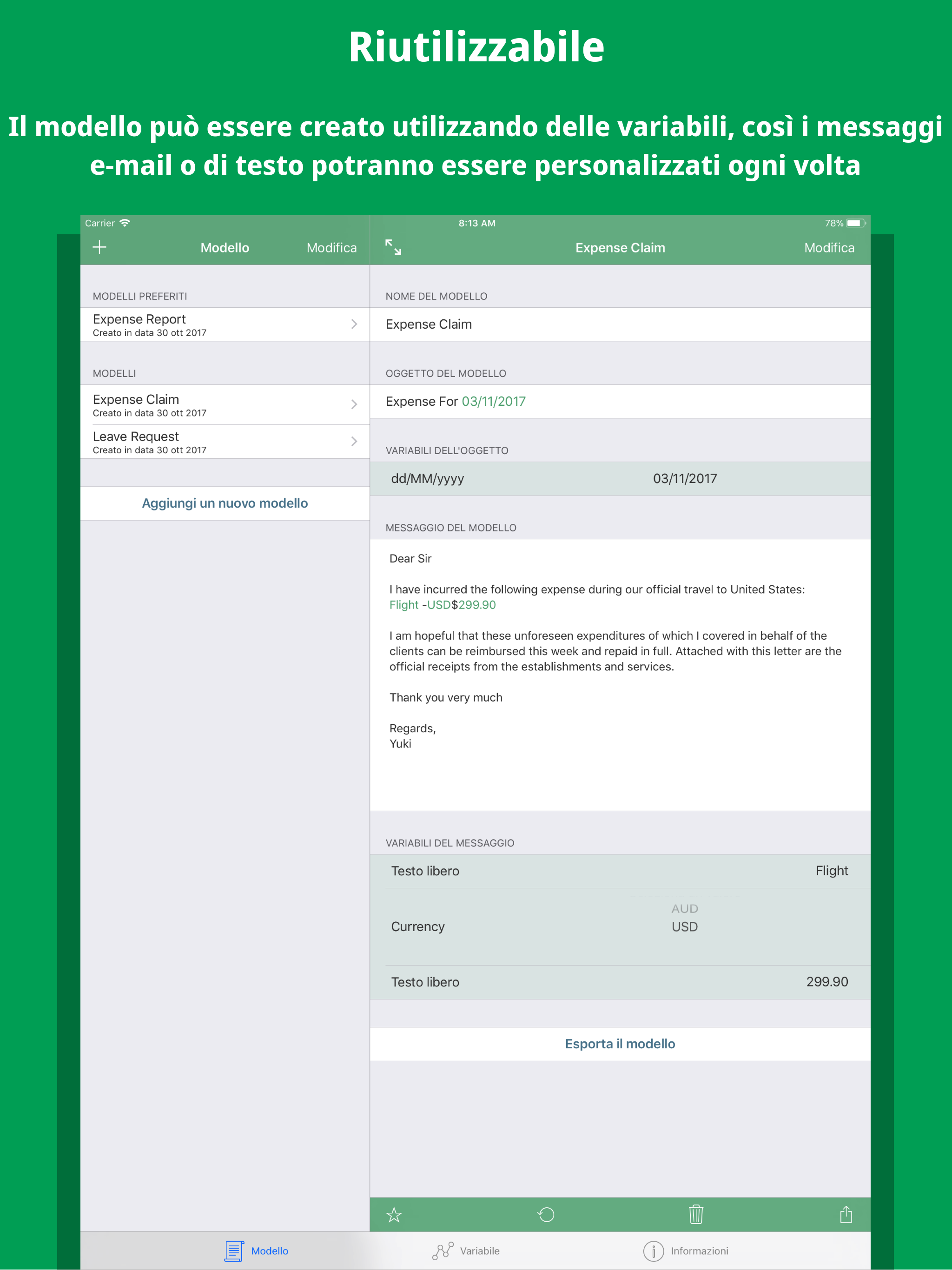Tap the 'Regards,' line in the message

[412, 728]
